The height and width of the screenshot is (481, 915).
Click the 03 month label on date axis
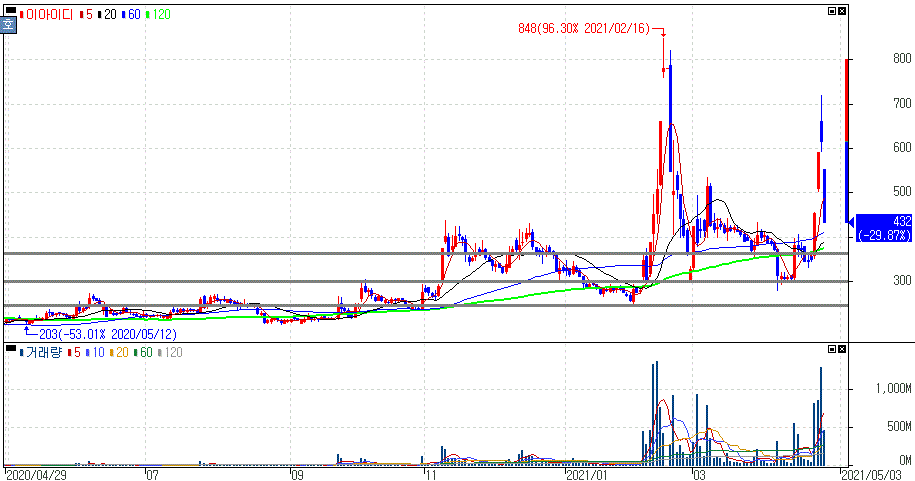point(699,475)
